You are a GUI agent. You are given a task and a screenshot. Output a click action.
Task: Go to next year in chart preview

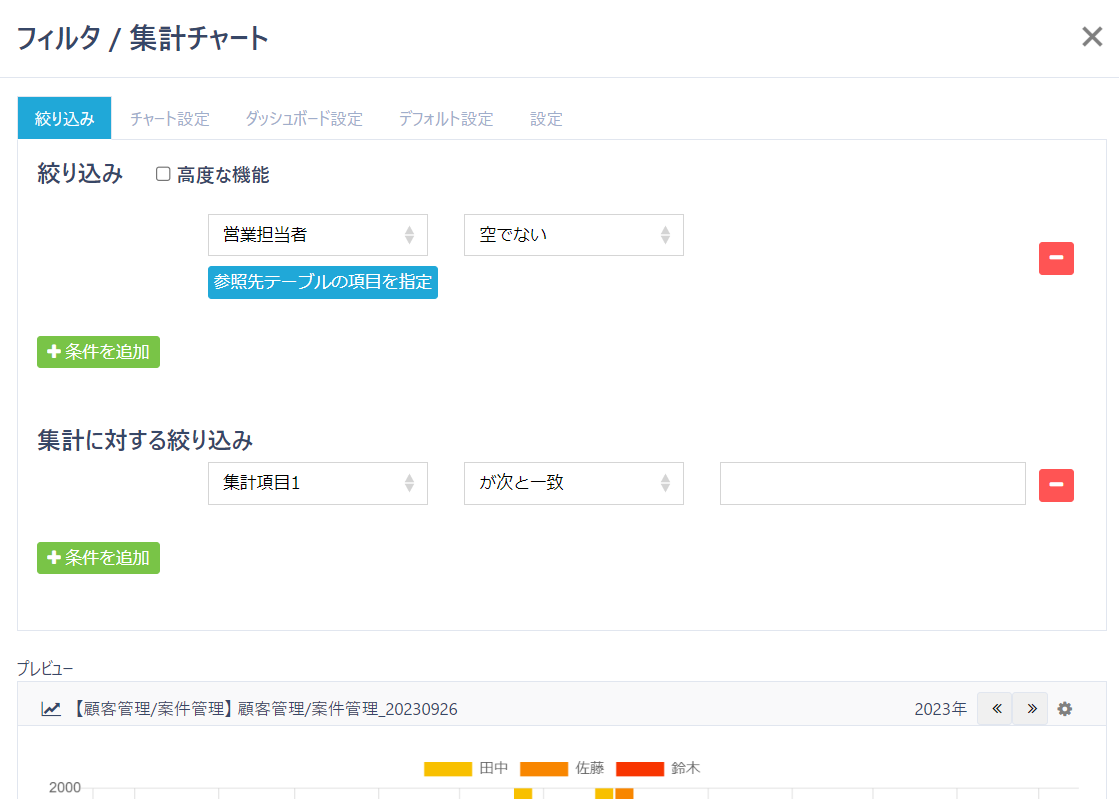click(1030, 708)
